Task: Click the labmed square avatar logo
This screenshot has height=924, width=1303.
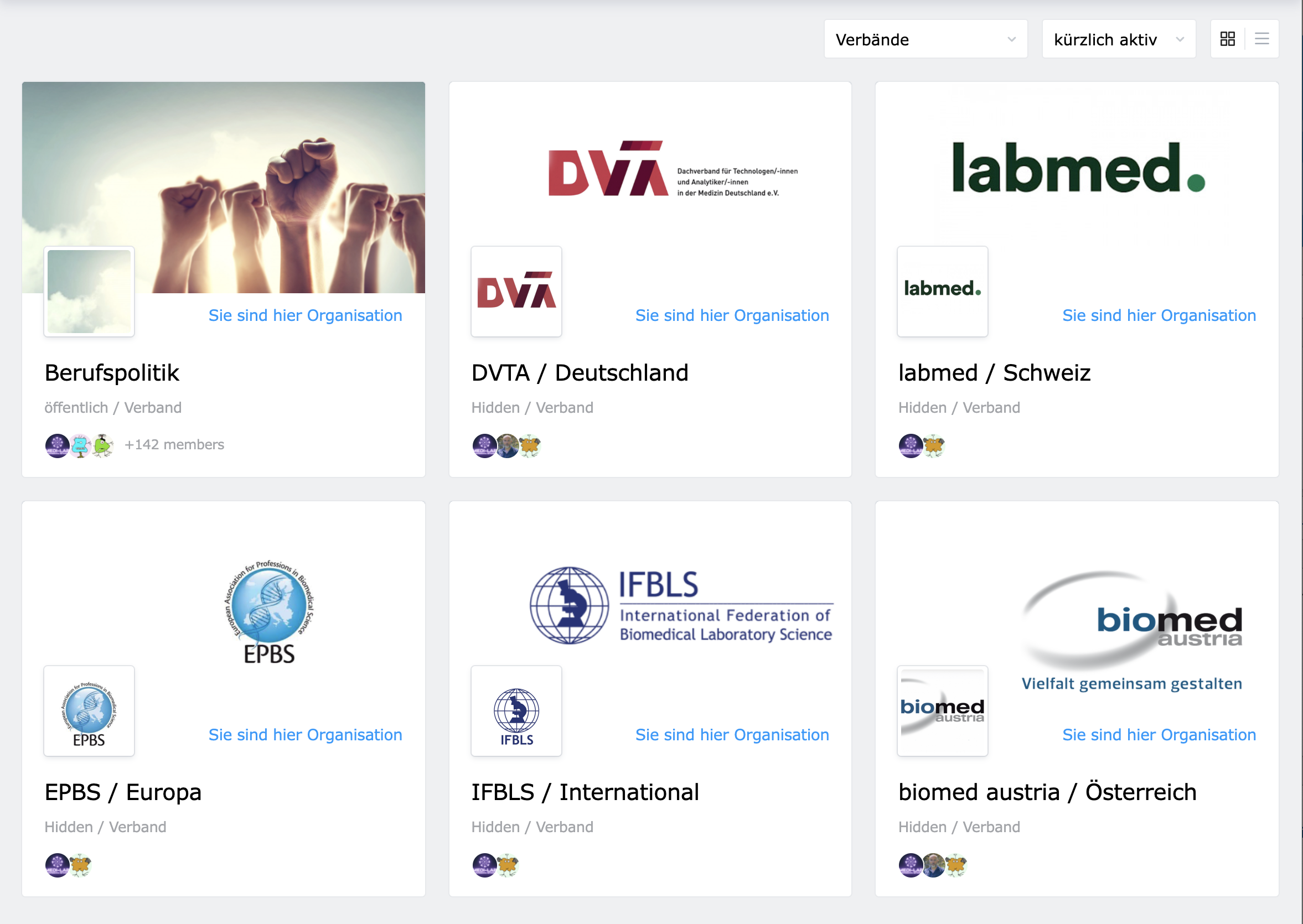Action: click(942, 292)
